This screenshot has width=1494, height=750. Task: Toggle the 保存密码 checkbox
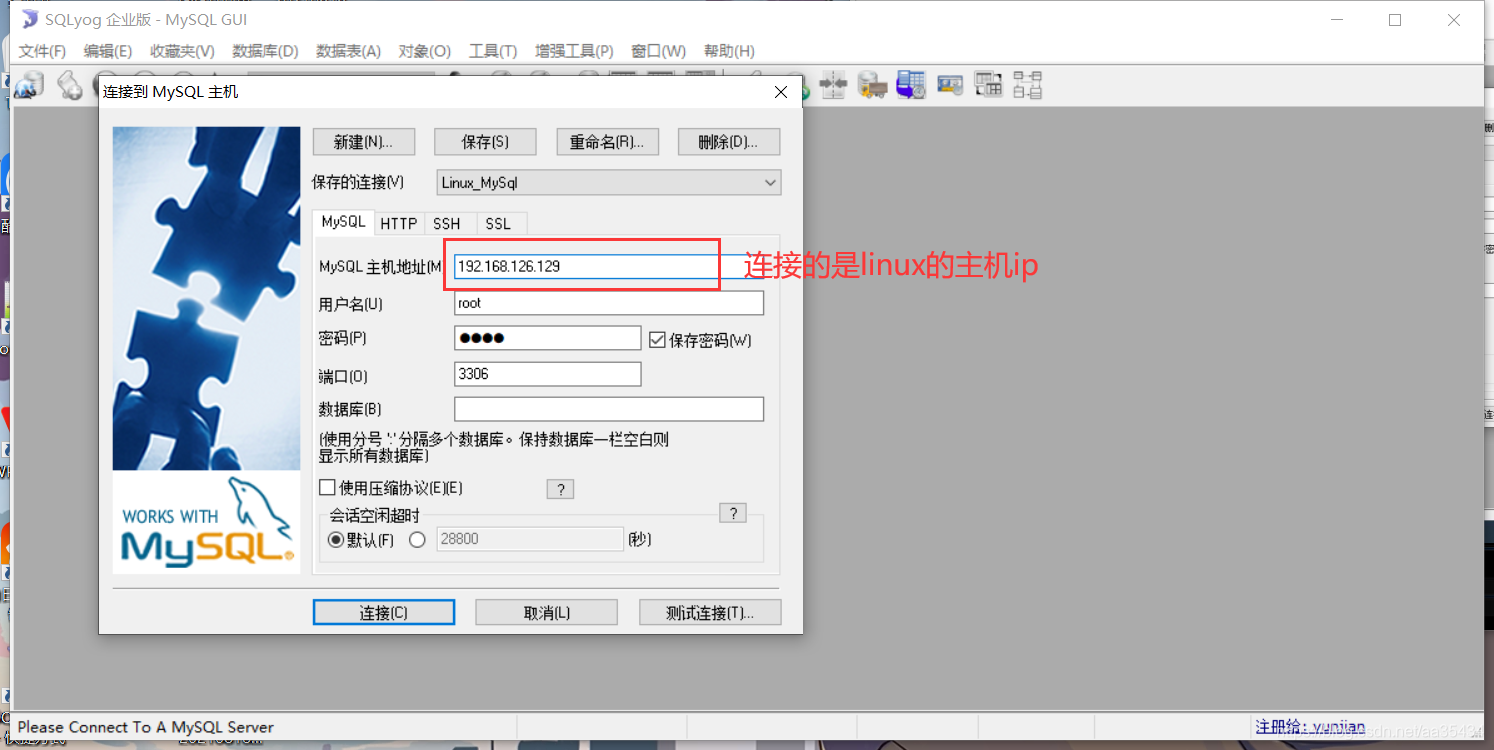click(657, 340)
